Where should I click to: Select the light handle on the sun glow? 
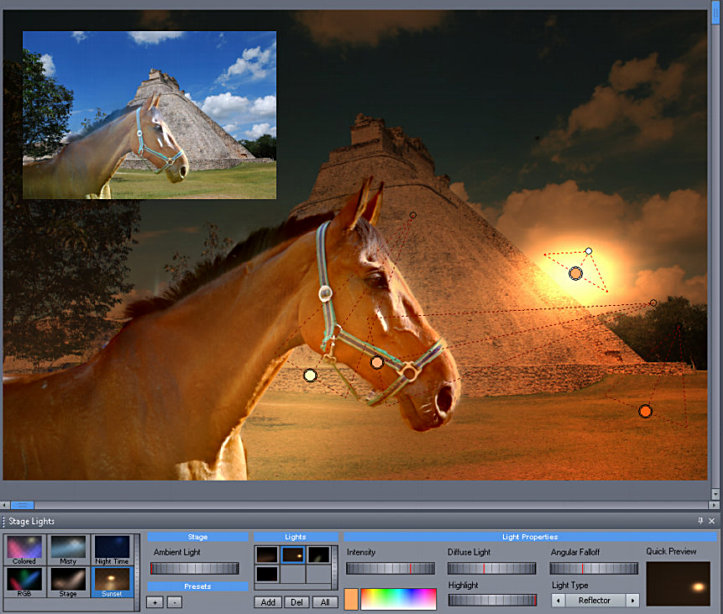[x=576, y=273]
